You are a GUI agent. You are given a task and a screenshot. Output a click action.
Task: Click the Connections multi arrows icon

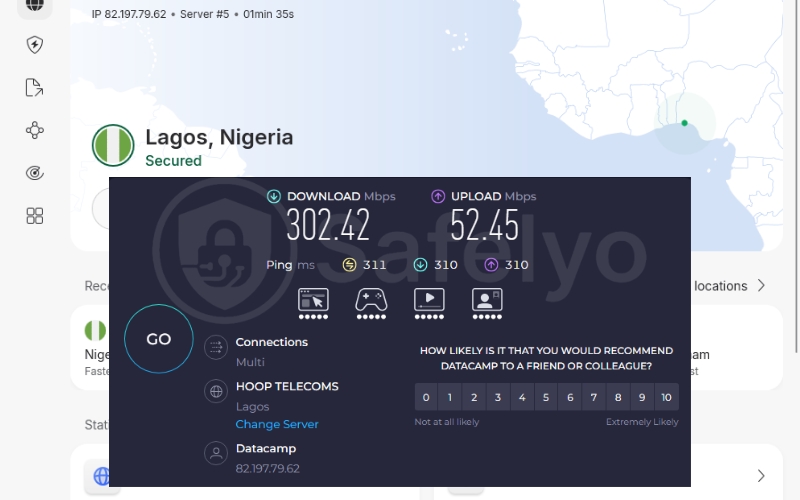(216, 347)
